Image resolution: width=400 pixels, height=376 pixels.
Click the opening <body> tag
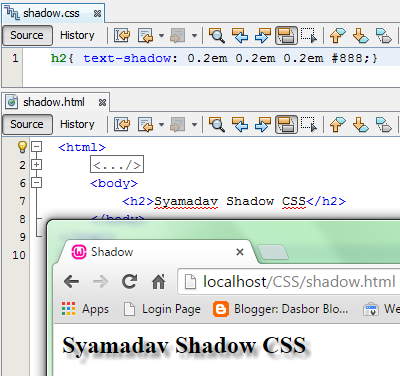pyautogui.click(x=114, y=183)
